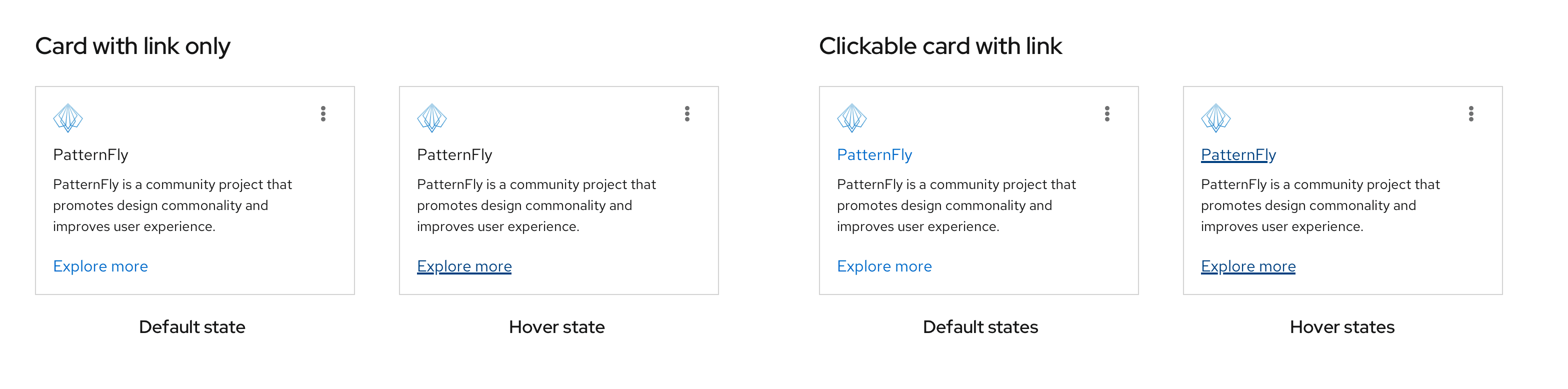Expand the kebab actions on the clickable hover-states card

tap(1471, 114)
